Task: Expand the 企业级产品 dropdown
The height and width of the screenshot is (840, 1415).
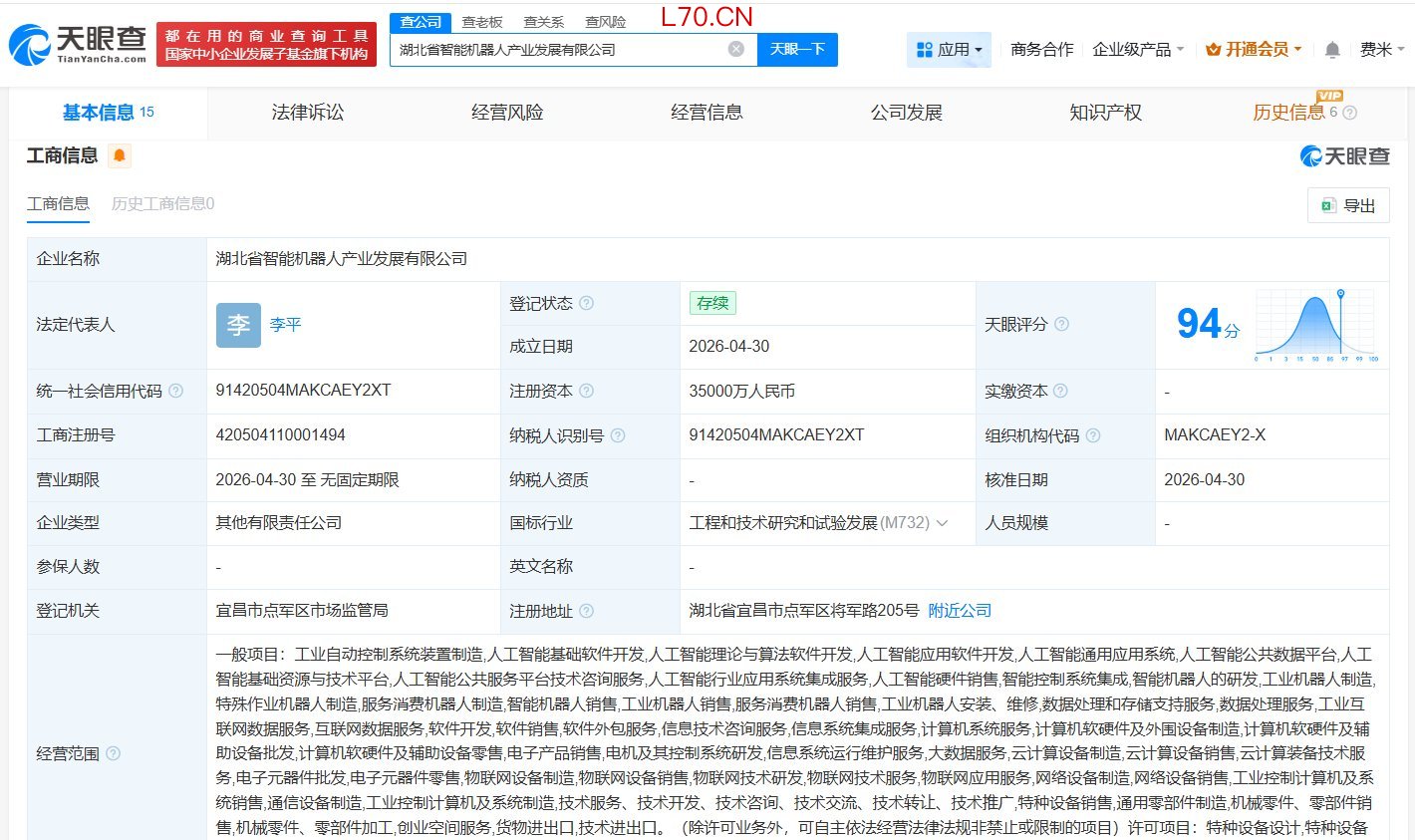Action: point(1138,49)
